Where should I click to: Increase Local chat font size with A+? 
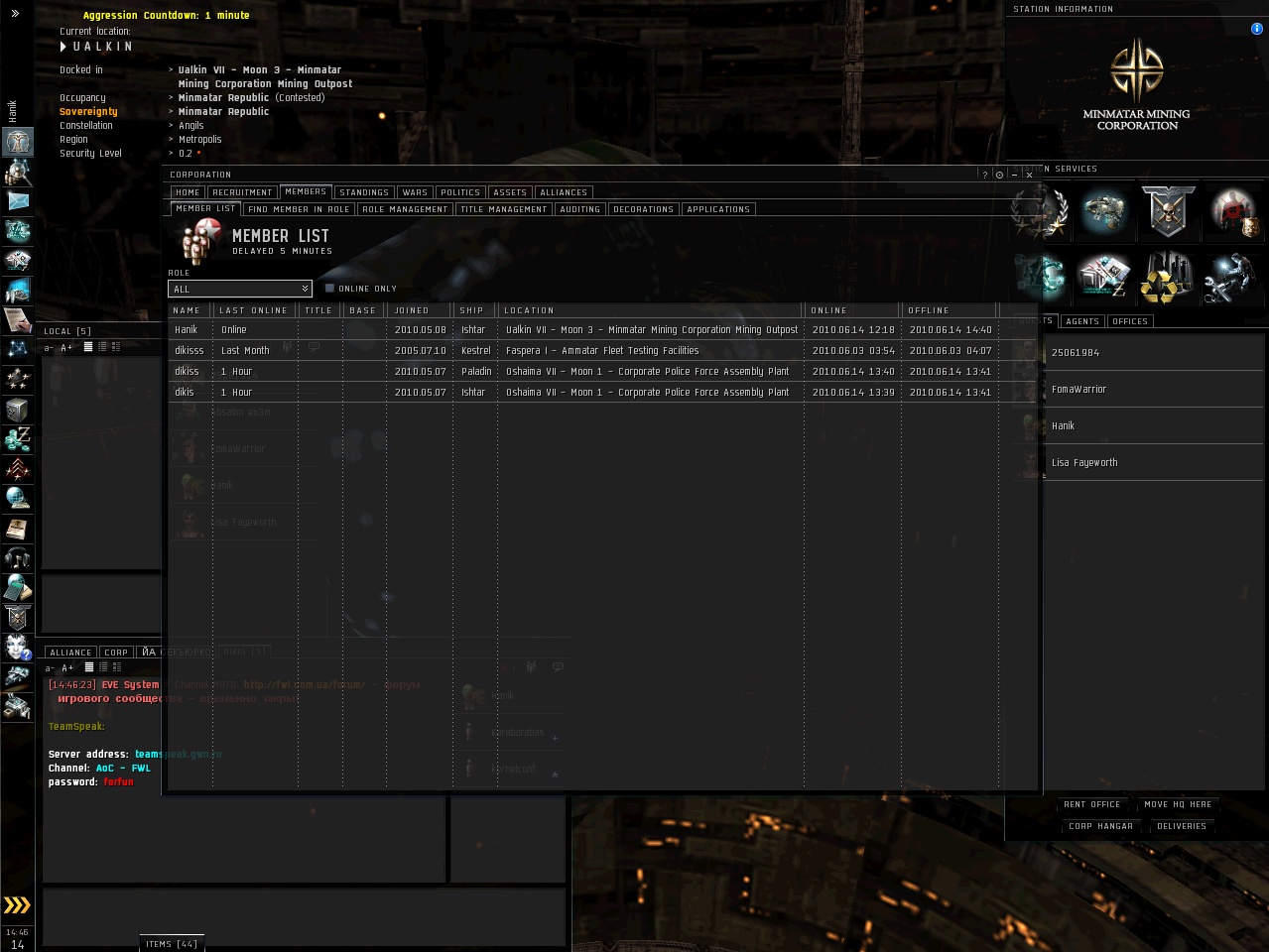pos(66,348)
